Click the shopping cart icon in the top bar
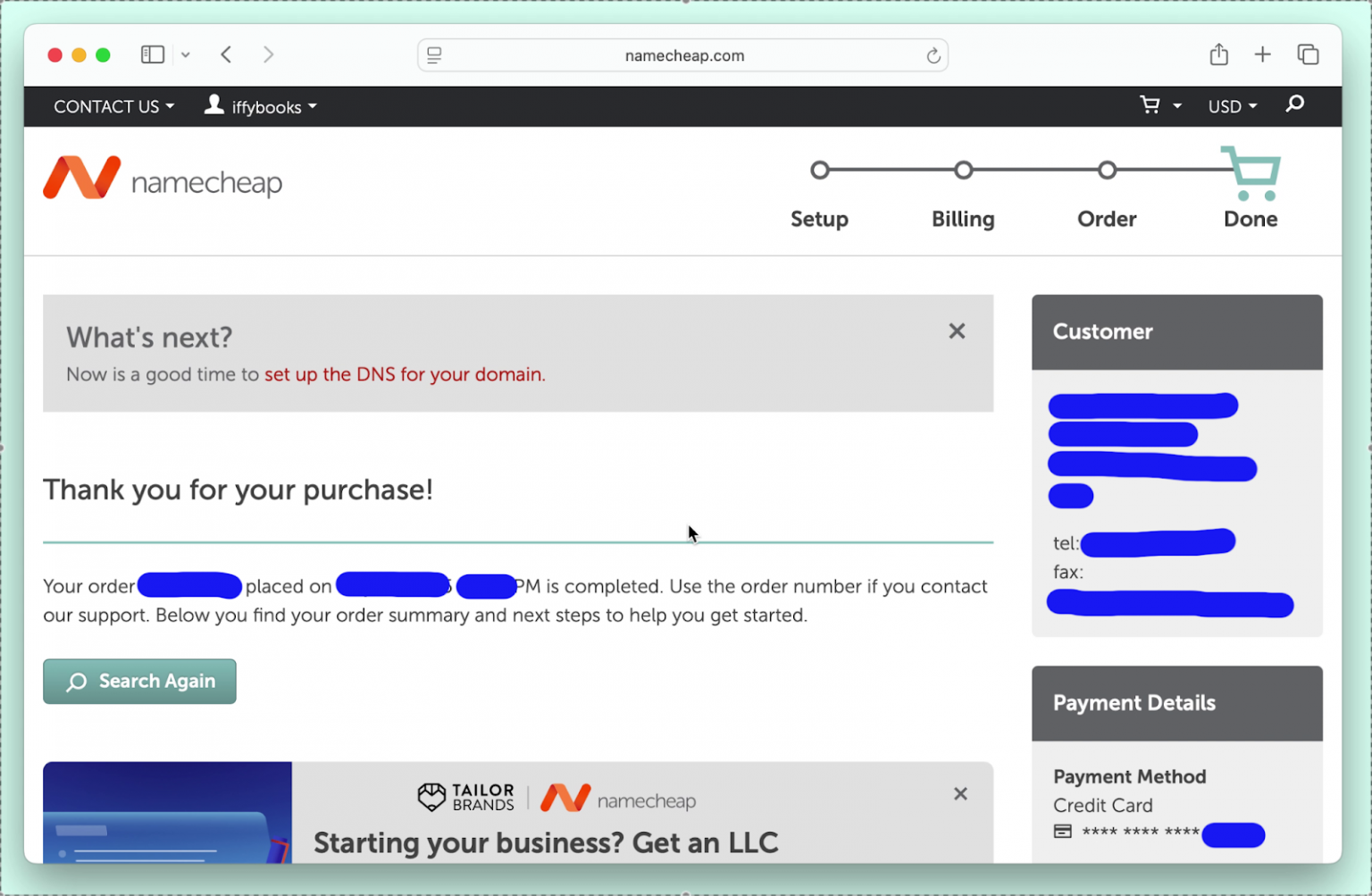The image size is (1372, 896). (1150, 105)
